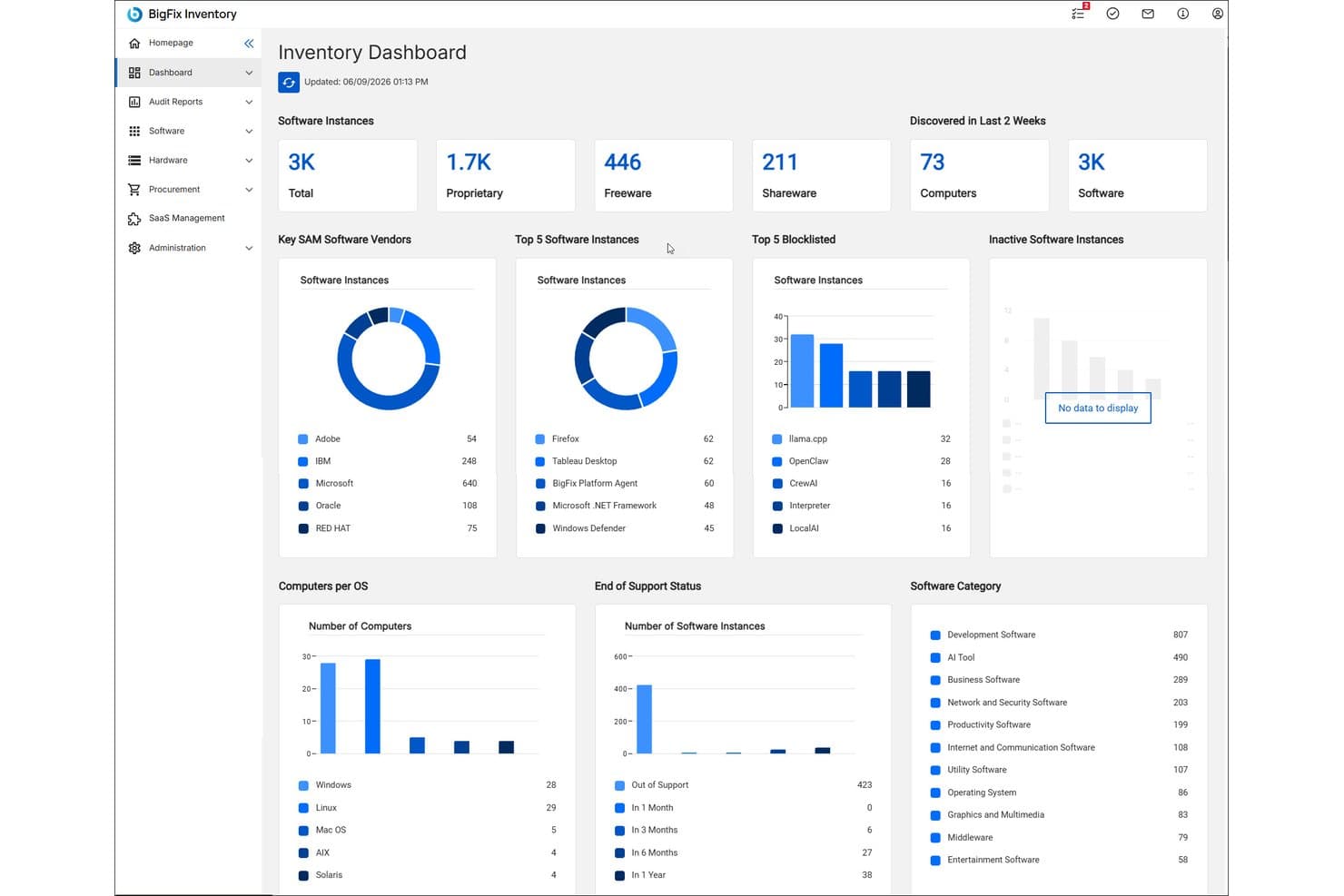
Task: Open the user profile icon
Action: click(1218, 14)
